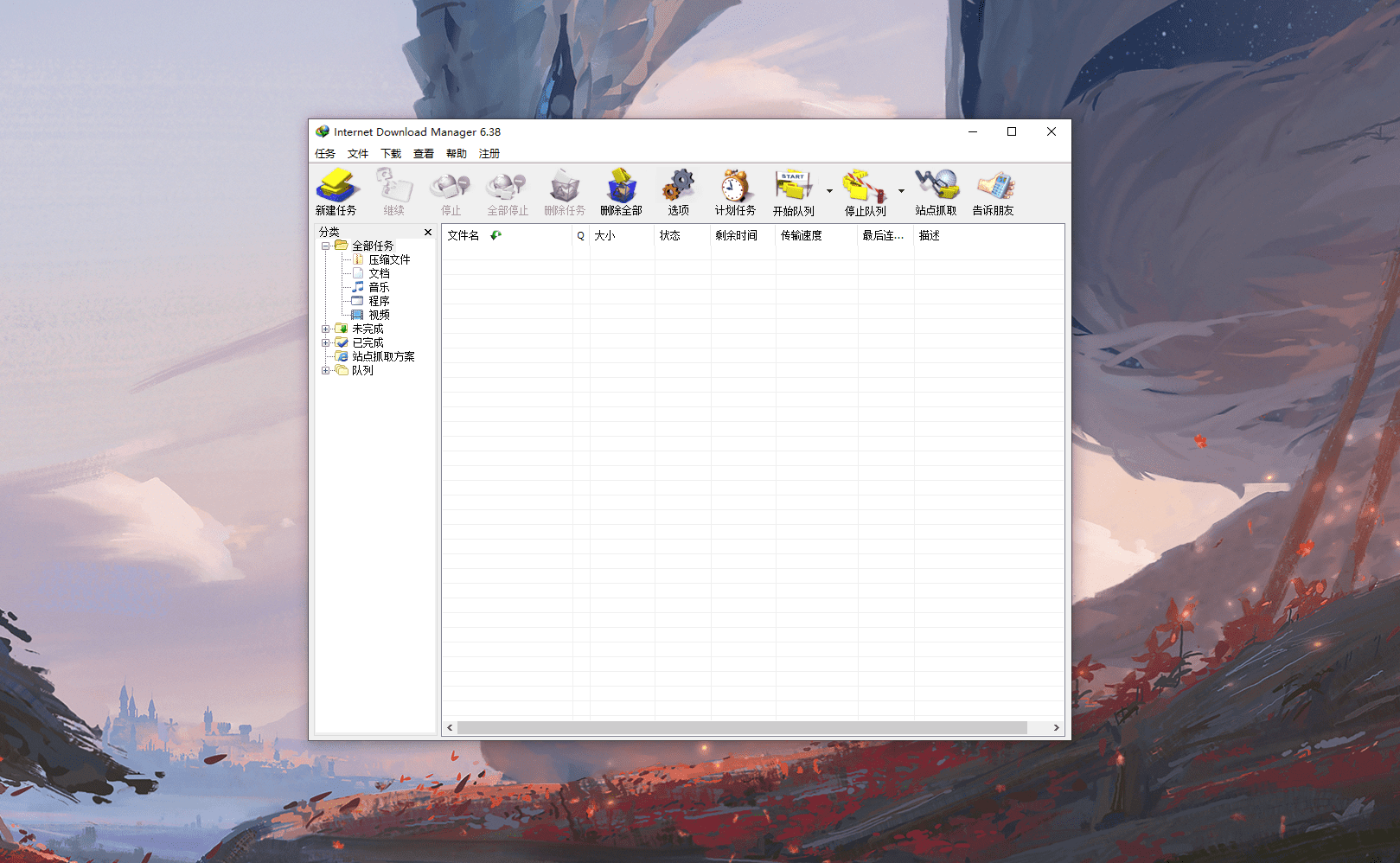Select 音乐 category in tree
This screenshot has height=863, width=1400.
pyautogui.click(x=379, y=287)
